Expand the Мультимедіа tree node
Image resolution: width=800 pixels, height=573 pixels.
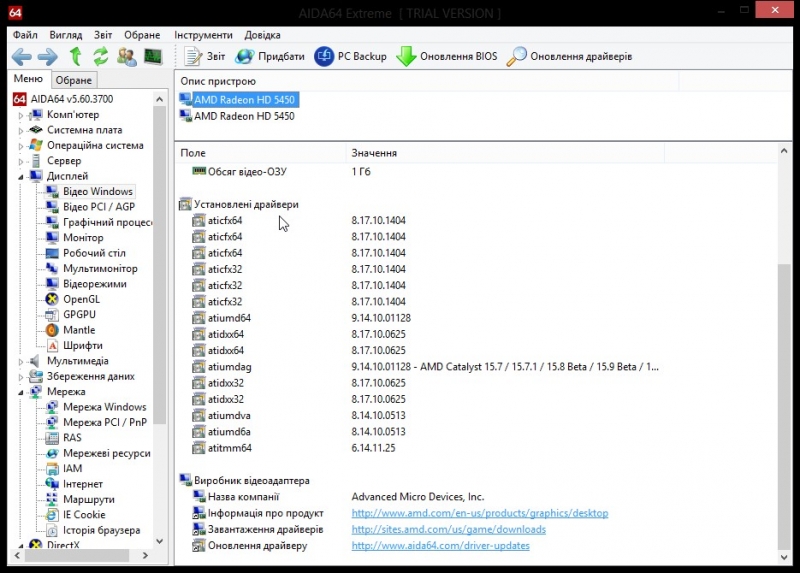(x=21, y=361)
